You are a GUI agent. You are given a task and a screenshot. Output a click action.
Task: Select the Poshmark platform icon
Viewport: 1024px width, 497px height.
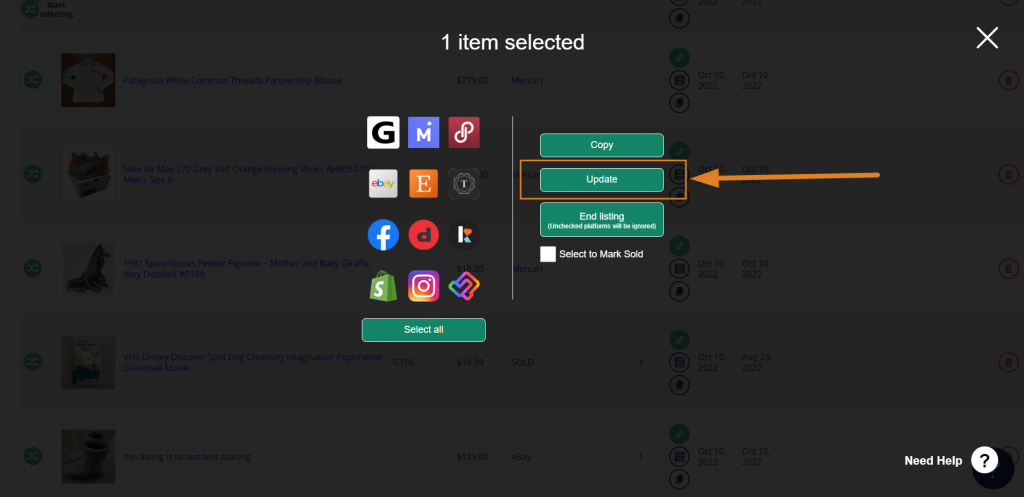pos(464,133)
